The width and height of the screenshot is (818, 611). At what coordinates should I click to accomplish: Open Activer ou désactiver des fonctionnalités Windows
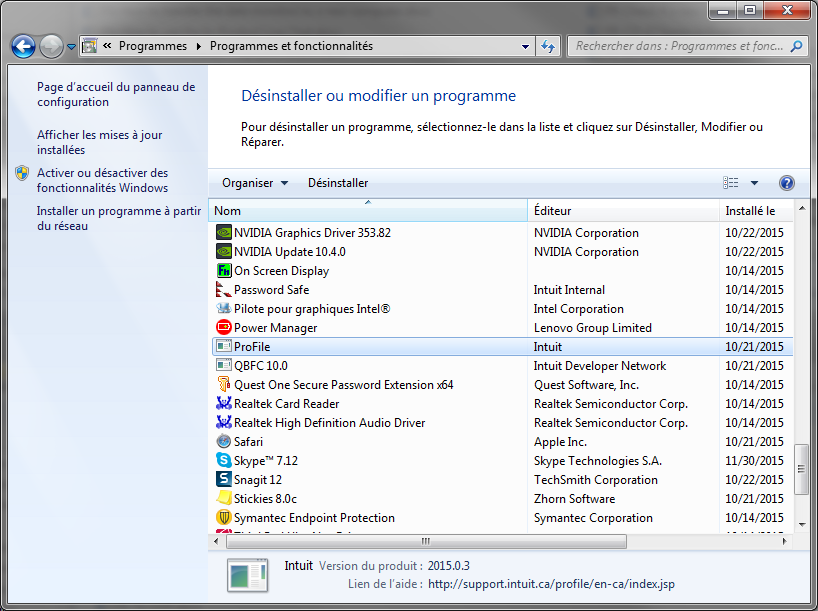(102, 180)
